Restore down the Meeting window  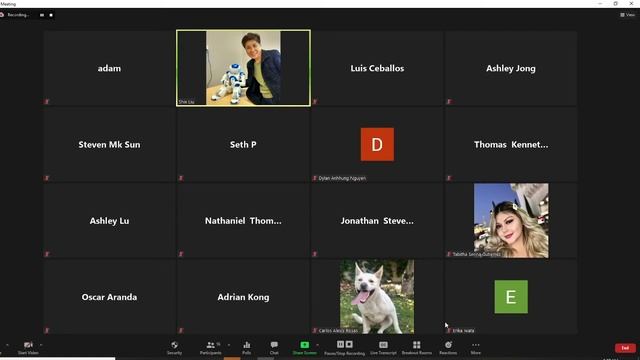tap(616, 4)
